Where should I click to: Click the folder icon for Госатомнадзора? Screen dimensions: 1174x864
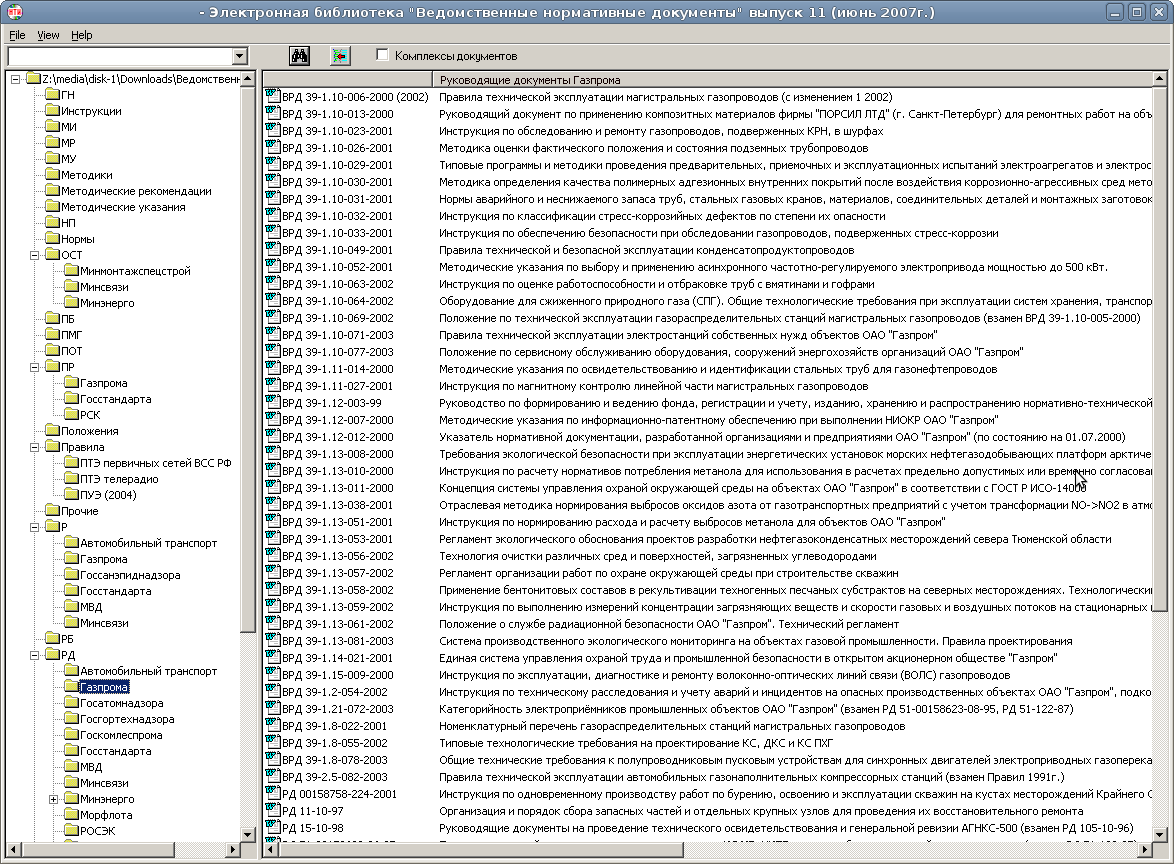(71, 702)
